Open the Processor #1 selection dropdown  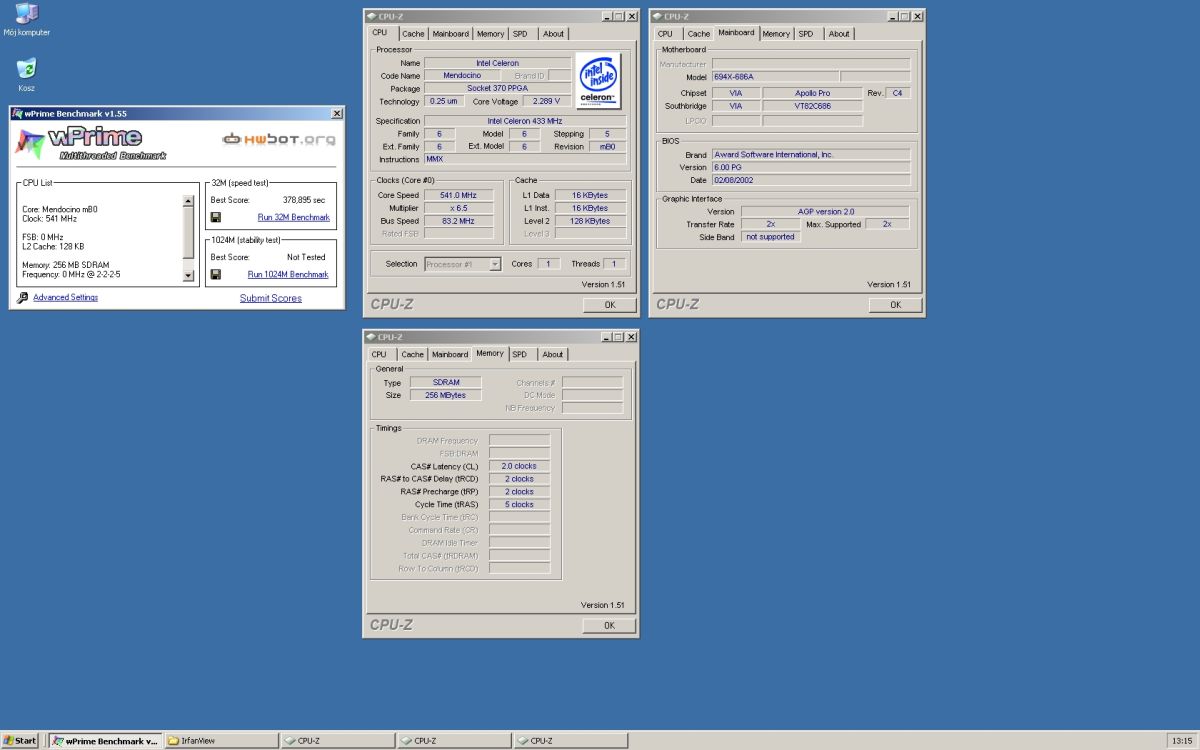pyautogui.click(x=495, y=264)
